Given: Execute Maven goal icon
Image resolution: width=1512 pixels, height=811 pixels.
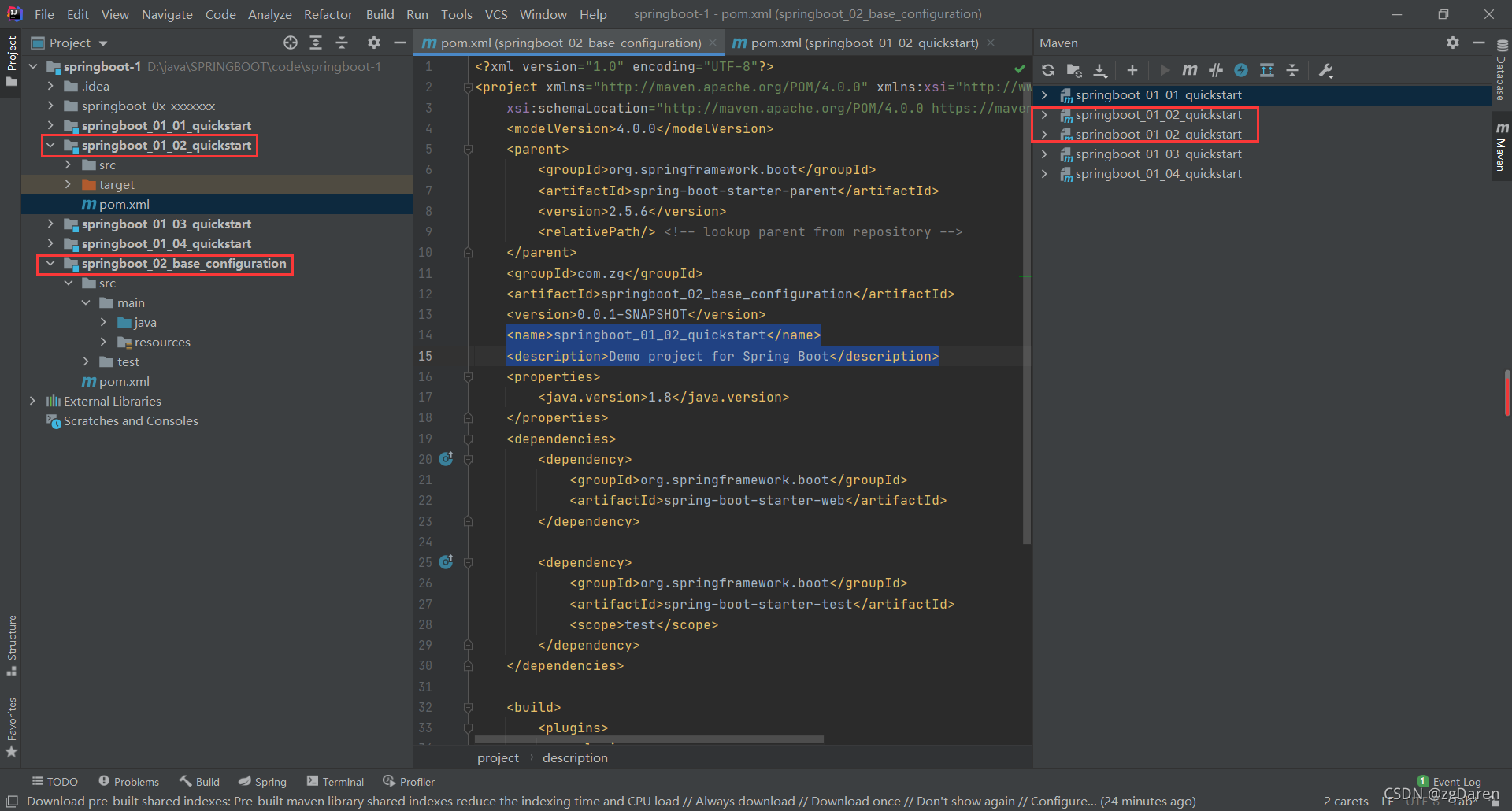Looking at the screenshot, I should [1190, 71].
